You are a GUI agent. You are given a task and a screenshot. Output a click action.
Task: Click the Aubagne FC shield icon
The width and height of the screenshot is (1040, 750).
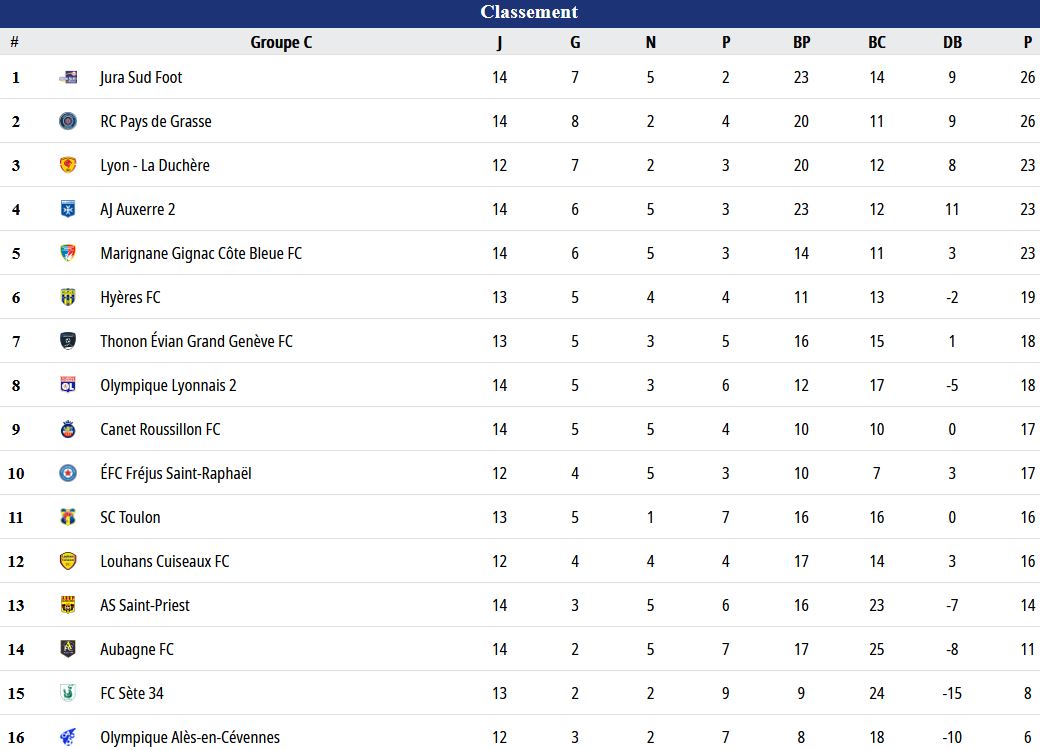[x=68, y=649]
